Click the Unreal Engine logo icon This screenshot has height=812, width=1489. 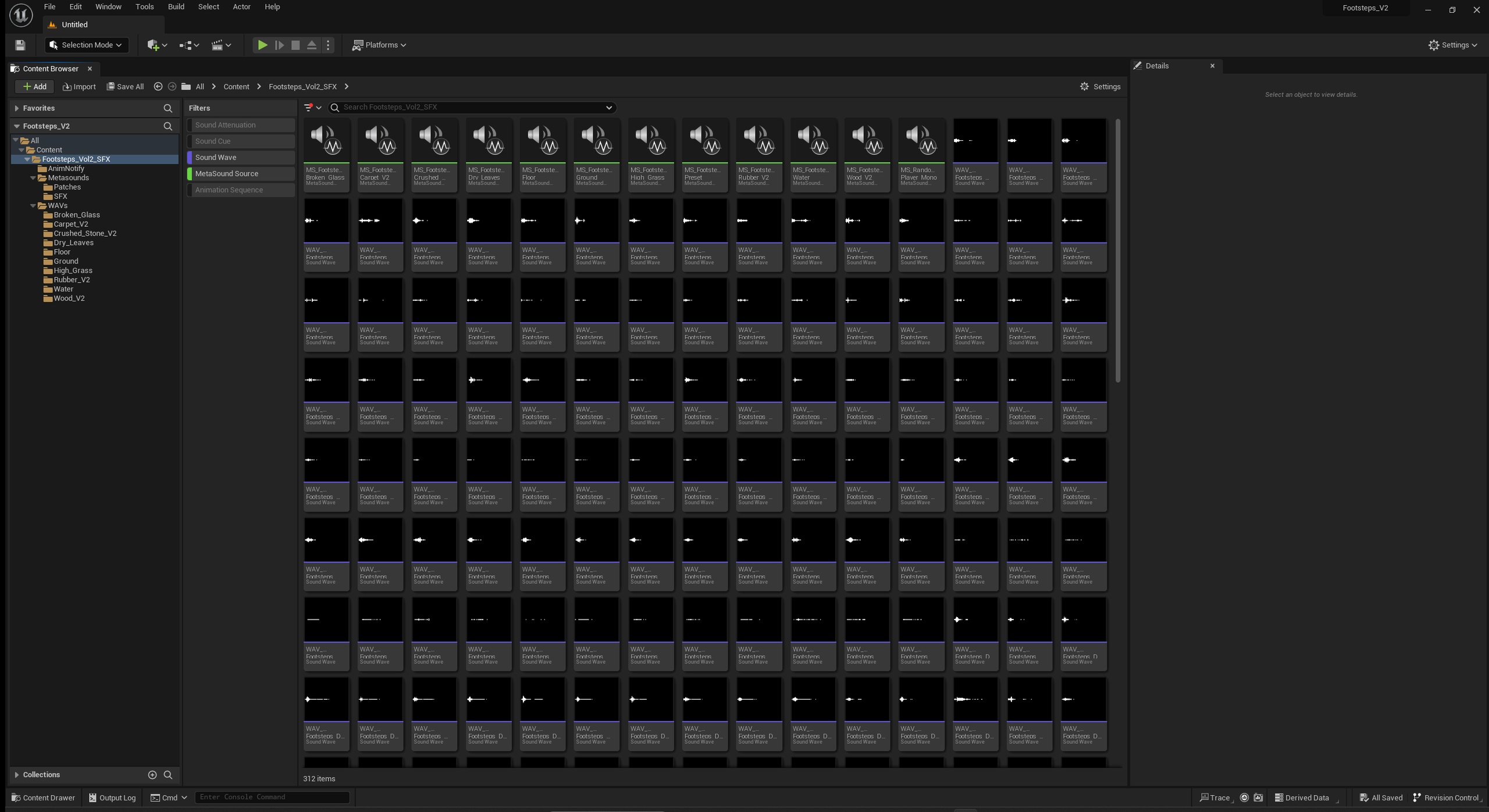[21, 15]
